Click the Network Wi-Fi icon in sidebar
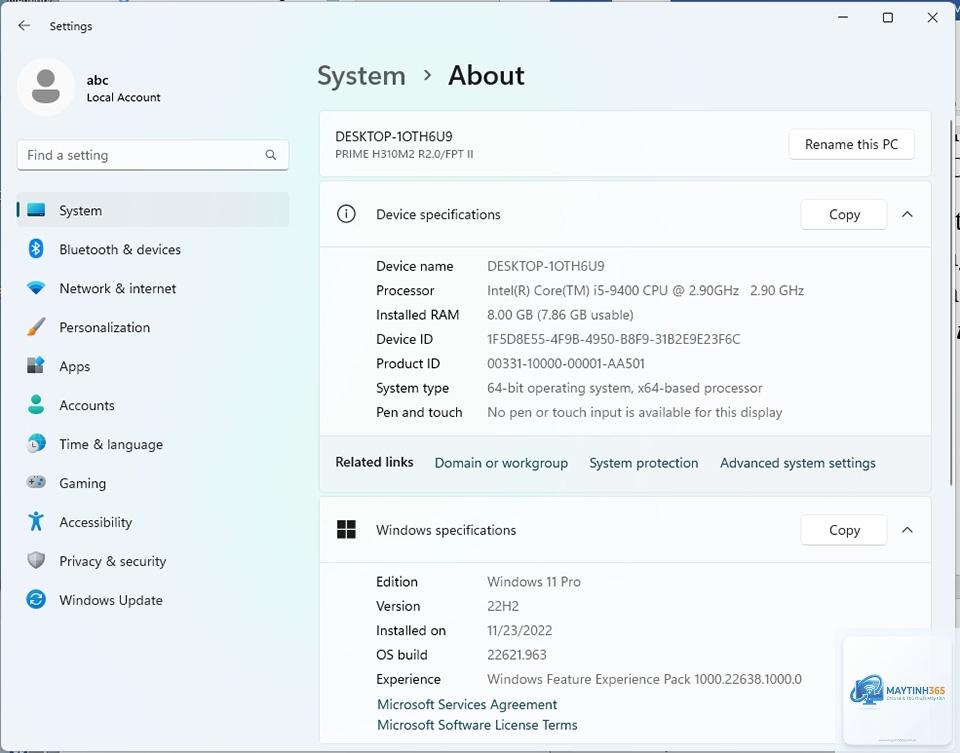 [x=36, y=288]
